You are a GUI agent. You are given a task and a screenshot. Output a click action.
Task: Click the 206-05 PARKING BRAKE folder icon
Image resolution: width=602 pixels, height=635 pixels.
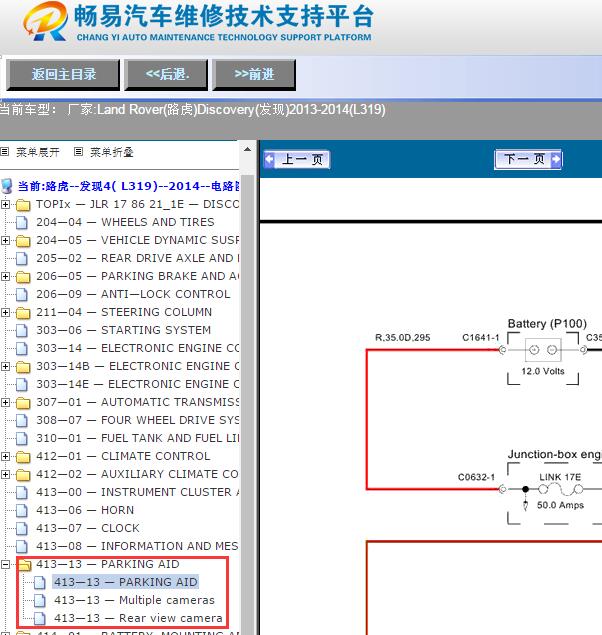[x=23, y=277]
